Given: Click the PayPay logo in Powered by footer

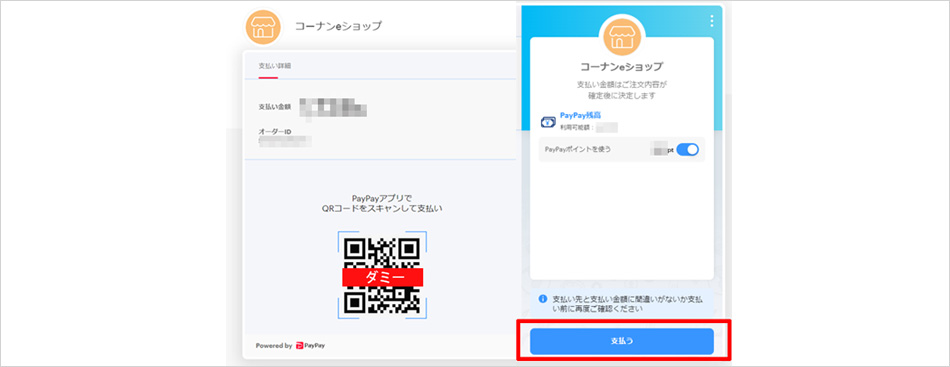Looking at the screenshot, I should [x=310, y=346].
